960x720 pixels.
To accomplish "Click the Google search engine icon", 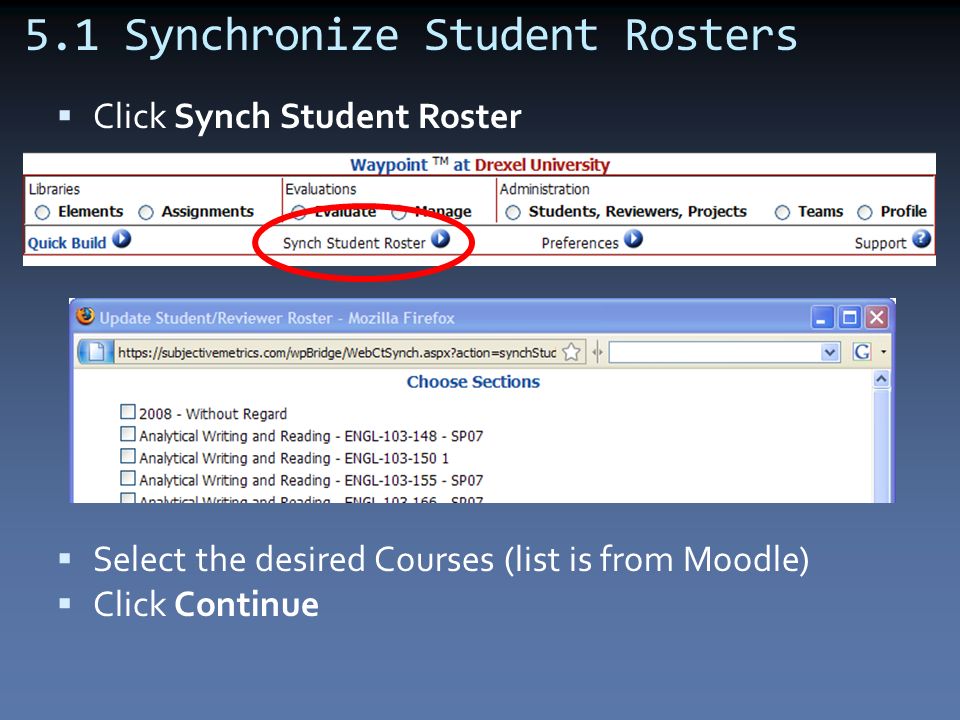I will pyautogui.click(x=861, y=352).
